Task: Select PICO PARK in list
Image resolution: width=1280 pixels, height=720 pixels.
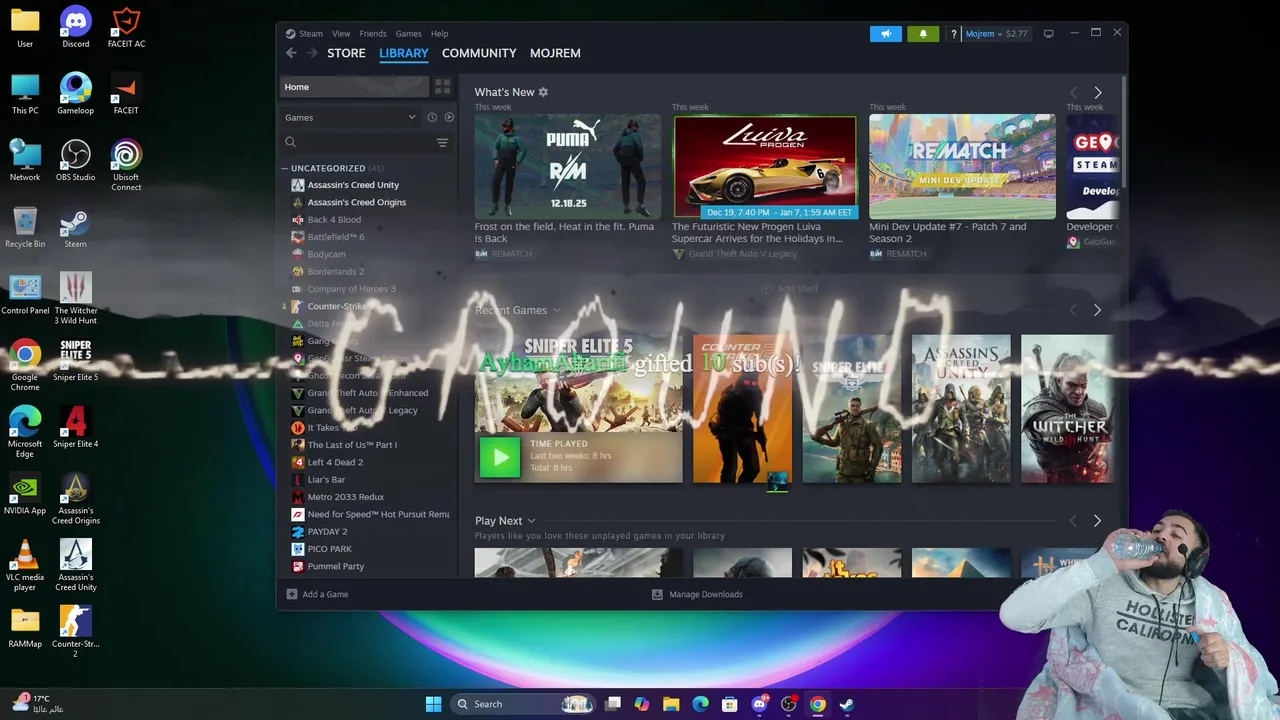Action: coord(329,549)
